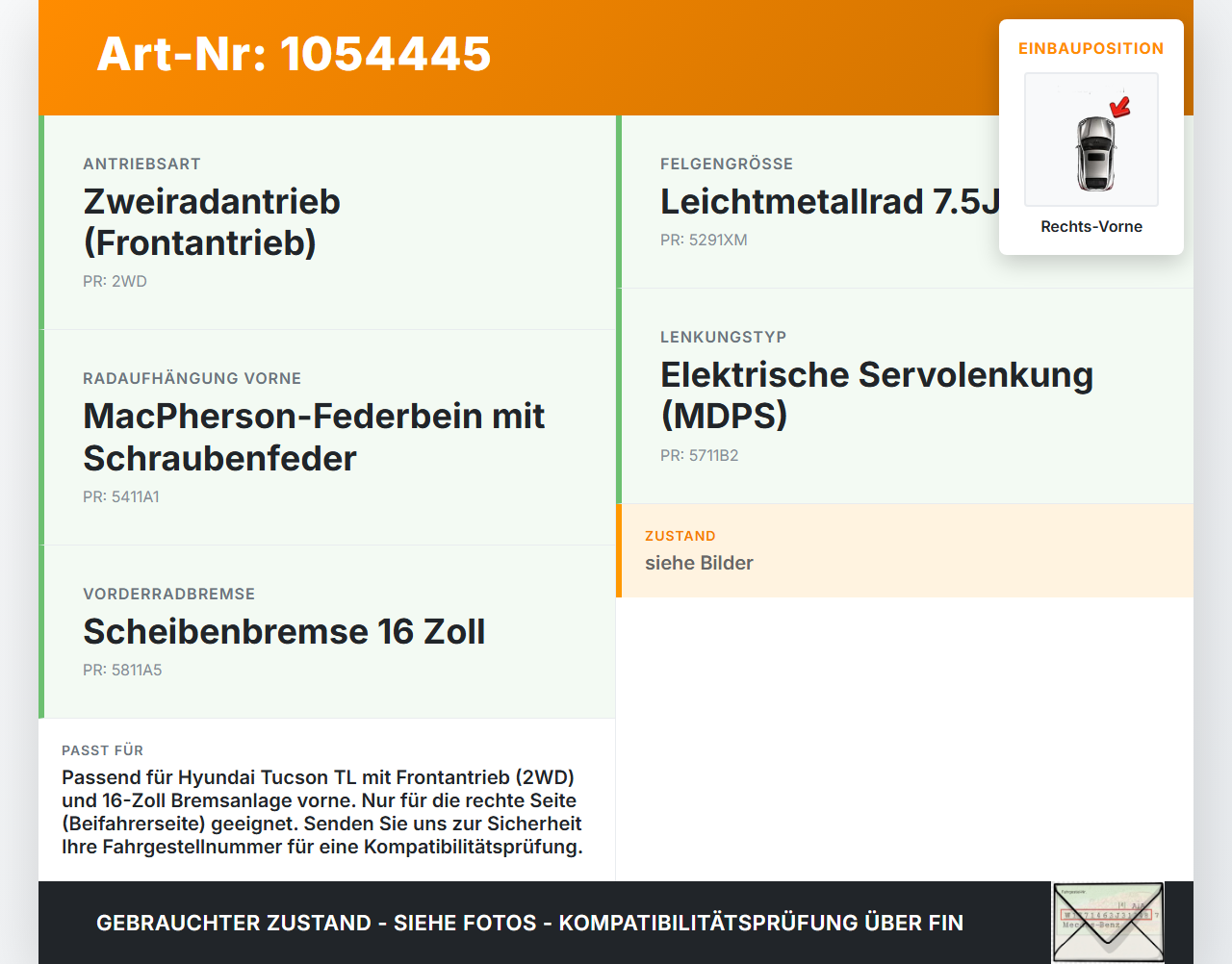The image size is (1232, 964).
Task: Click PR: 2WD code text
Action: coord(115,281)
